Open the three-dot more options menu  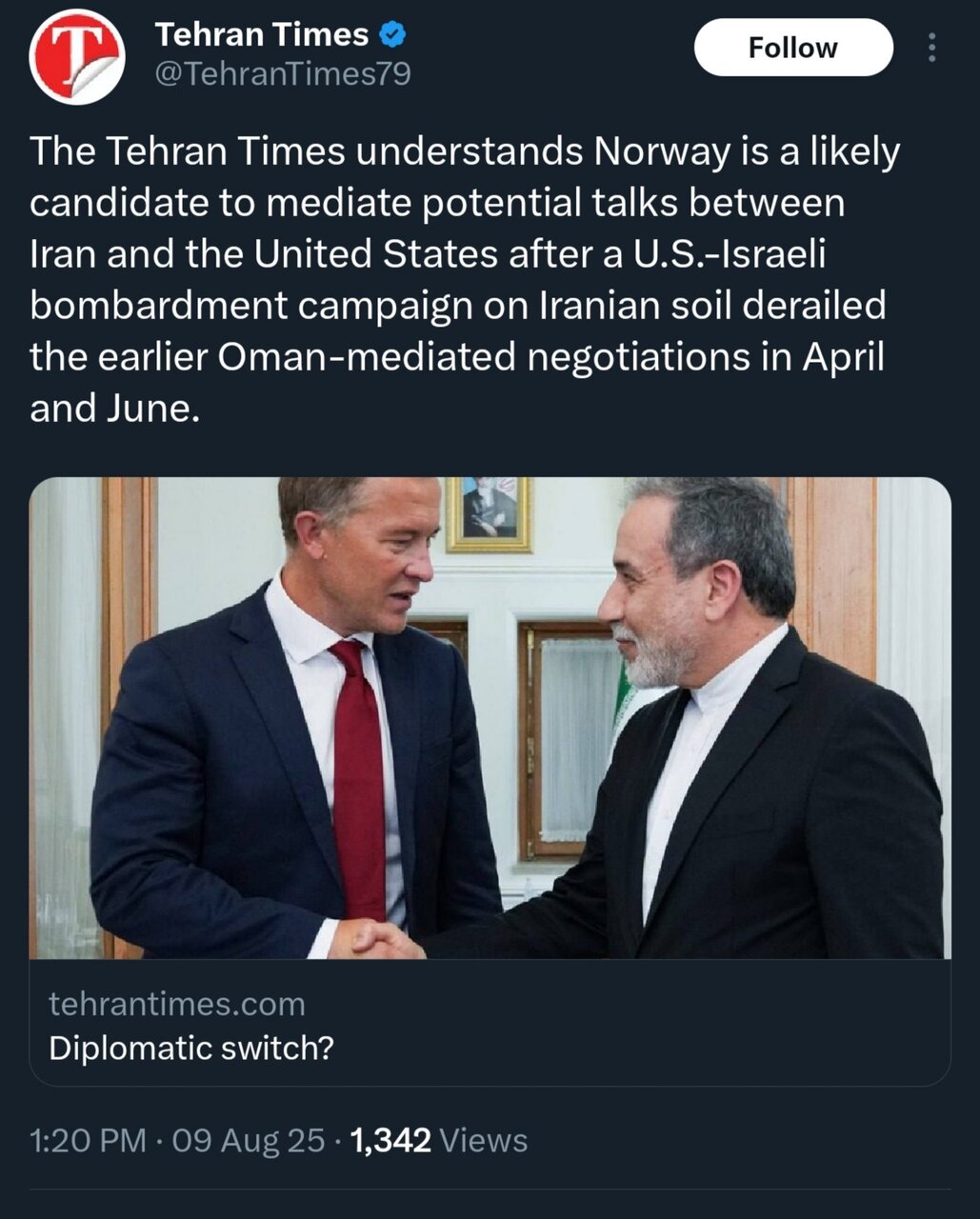coord(931,48)
